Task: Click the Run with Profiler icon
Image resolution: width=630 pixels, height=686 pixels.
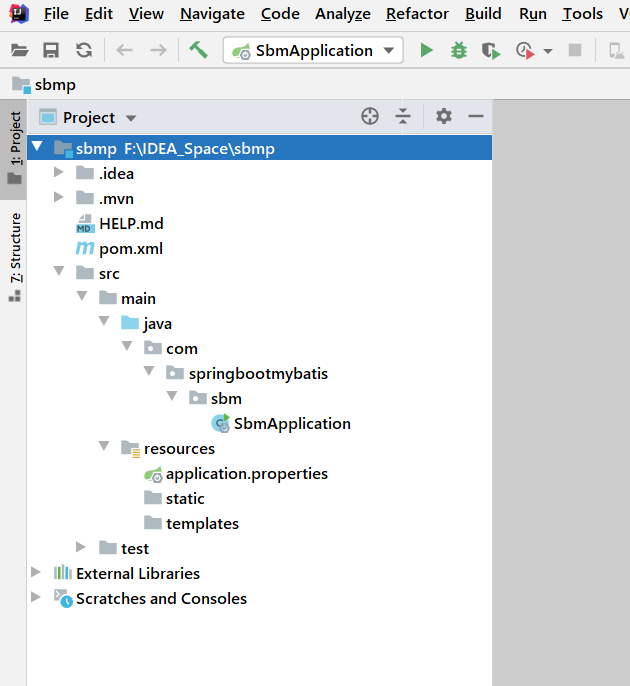Action: pos(525,51)
